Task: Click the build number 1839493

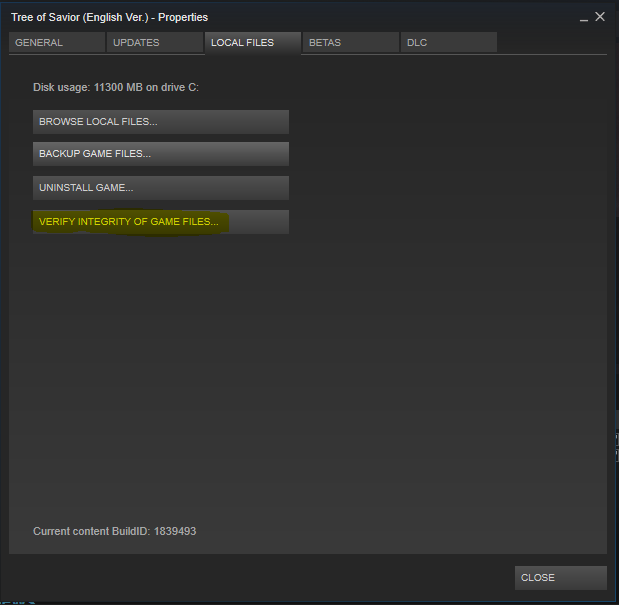Action: (x=175, y=531)
